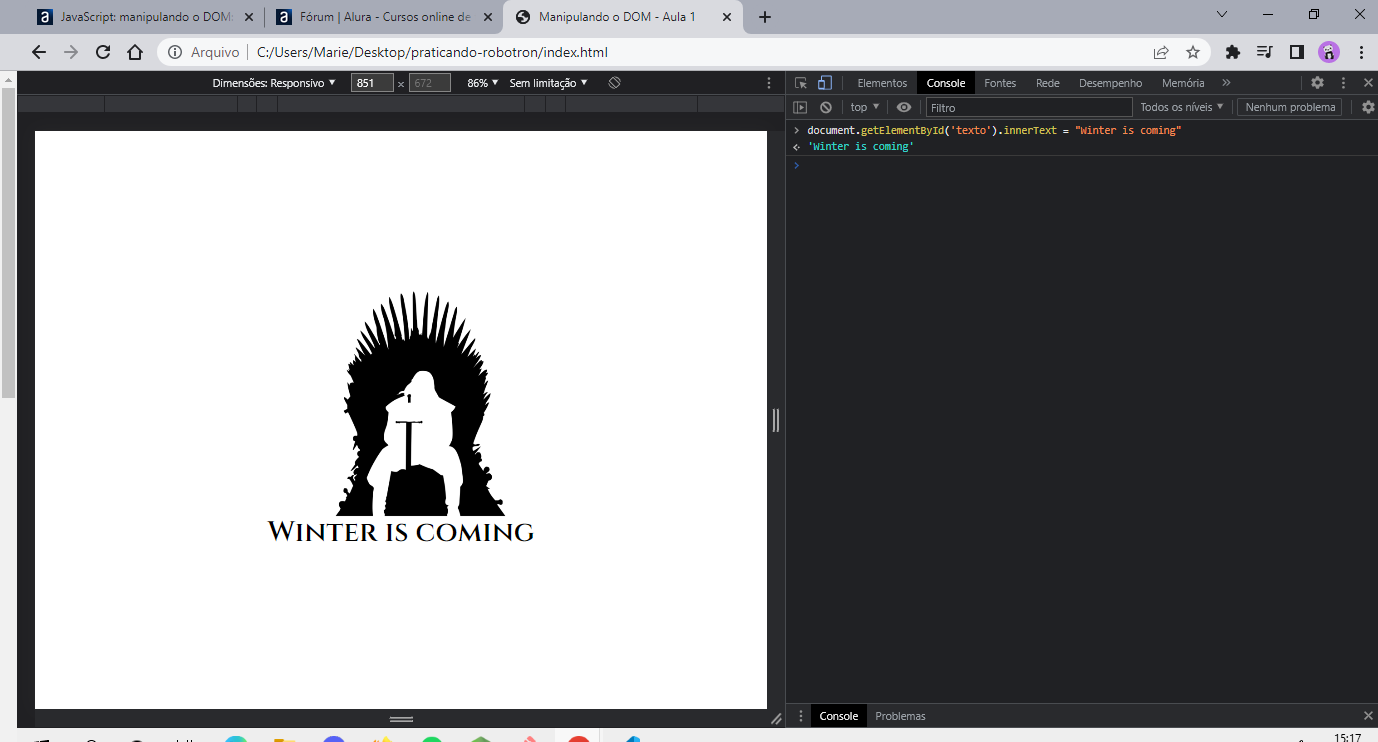Image resolution: width=1378 pixels, height=742 pixels.
Task: Select the Console tab in the top bar
Action: click(x=946, y=83)
